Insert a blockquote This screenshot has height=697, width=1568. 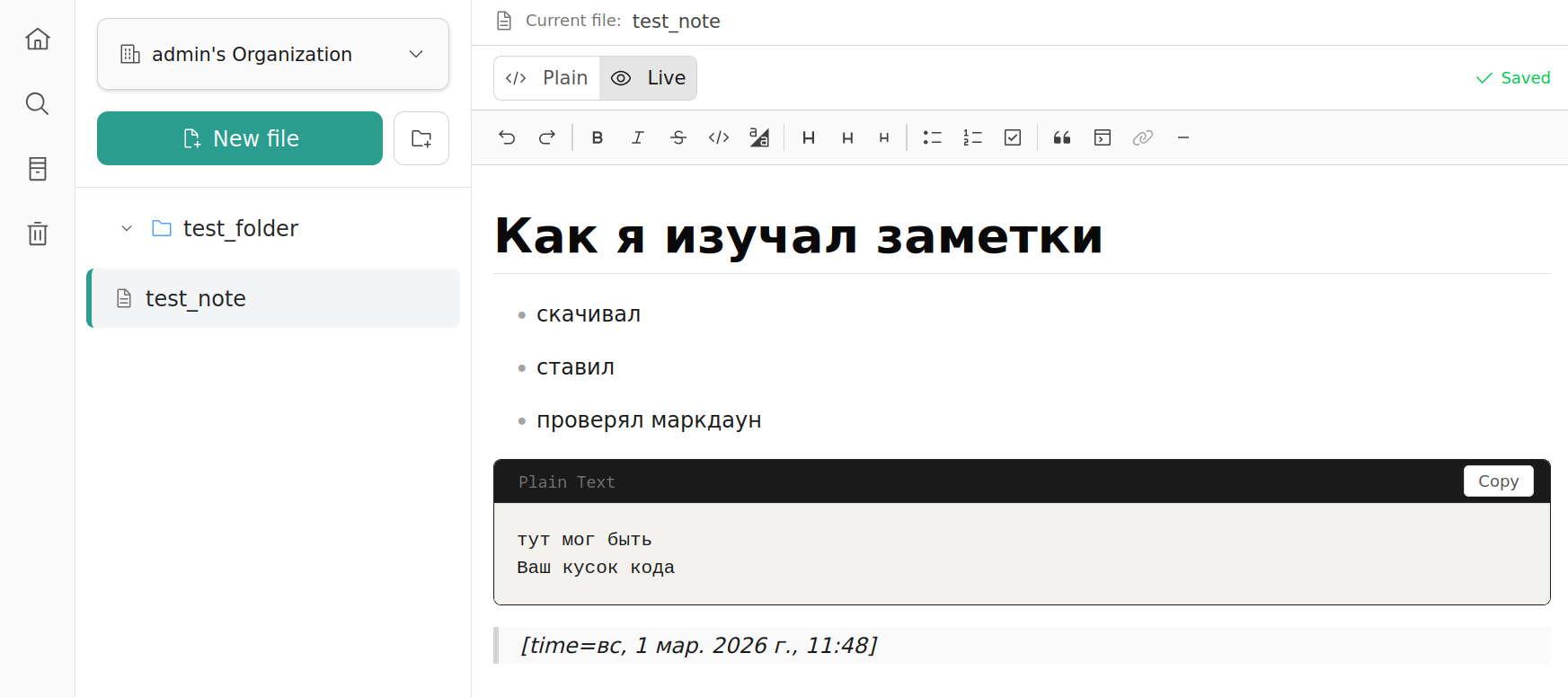[1062, 137]
